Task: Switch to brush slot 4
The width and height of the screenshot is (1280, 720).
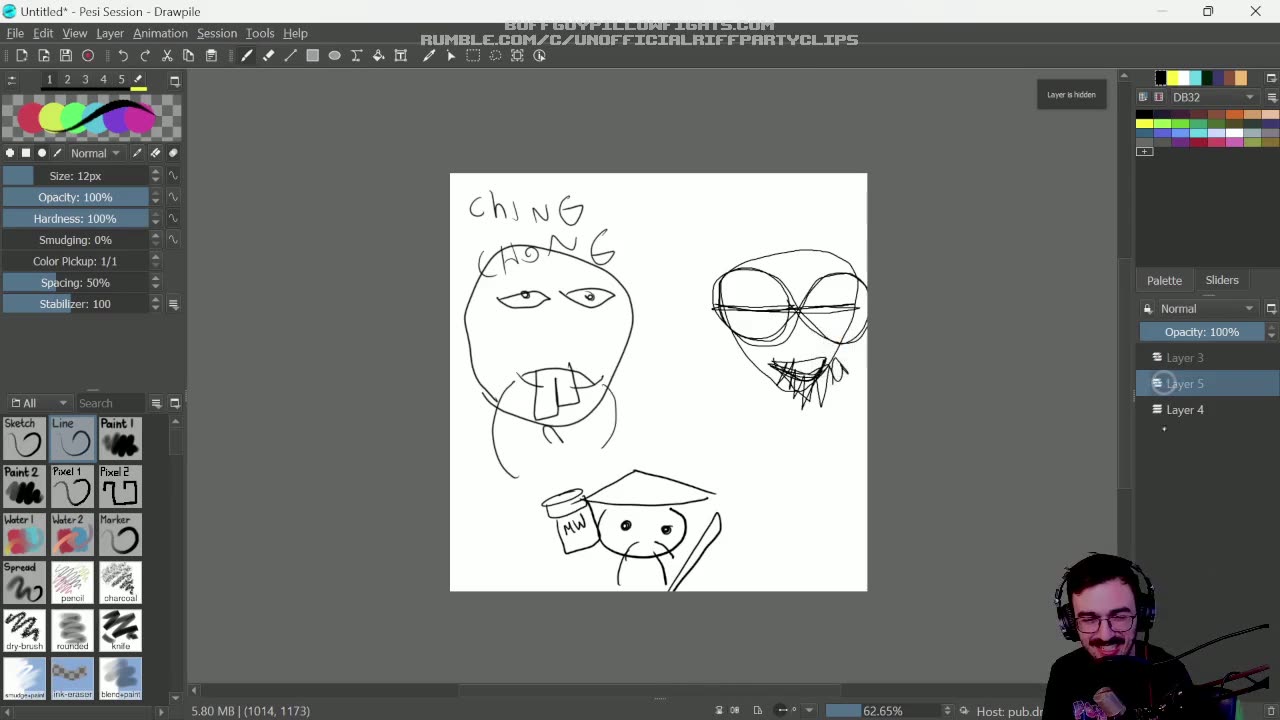Action: coord(103,80)
